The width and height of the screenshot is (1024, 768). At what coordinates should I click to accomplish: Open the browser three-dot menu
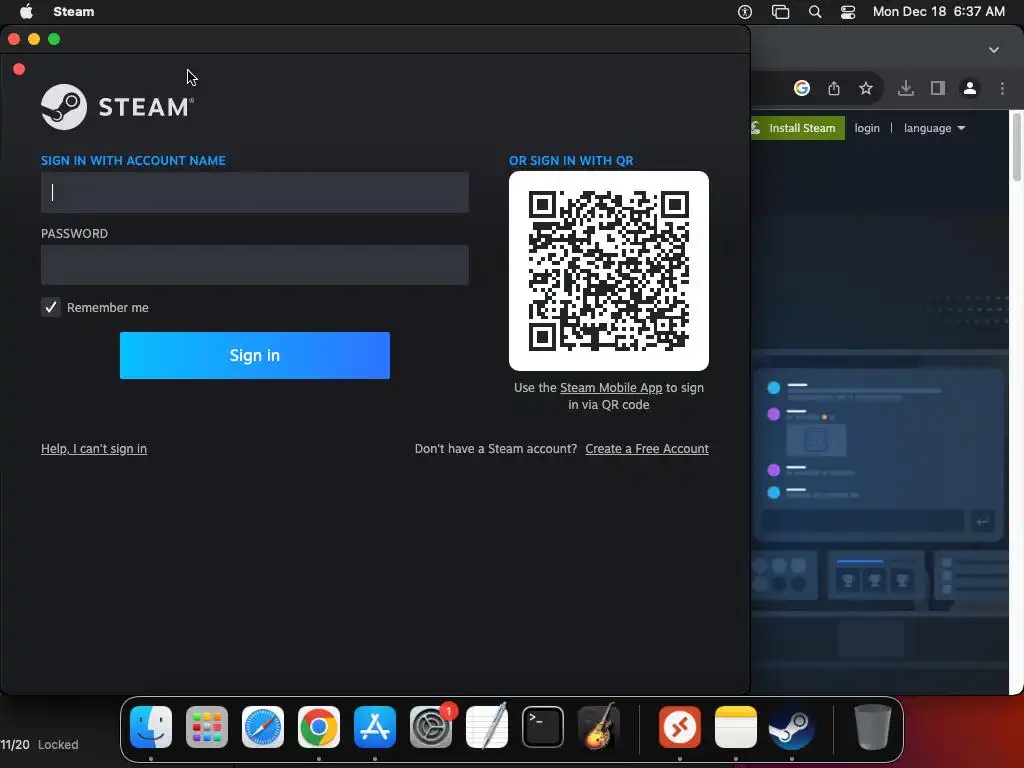point(1002,88)
